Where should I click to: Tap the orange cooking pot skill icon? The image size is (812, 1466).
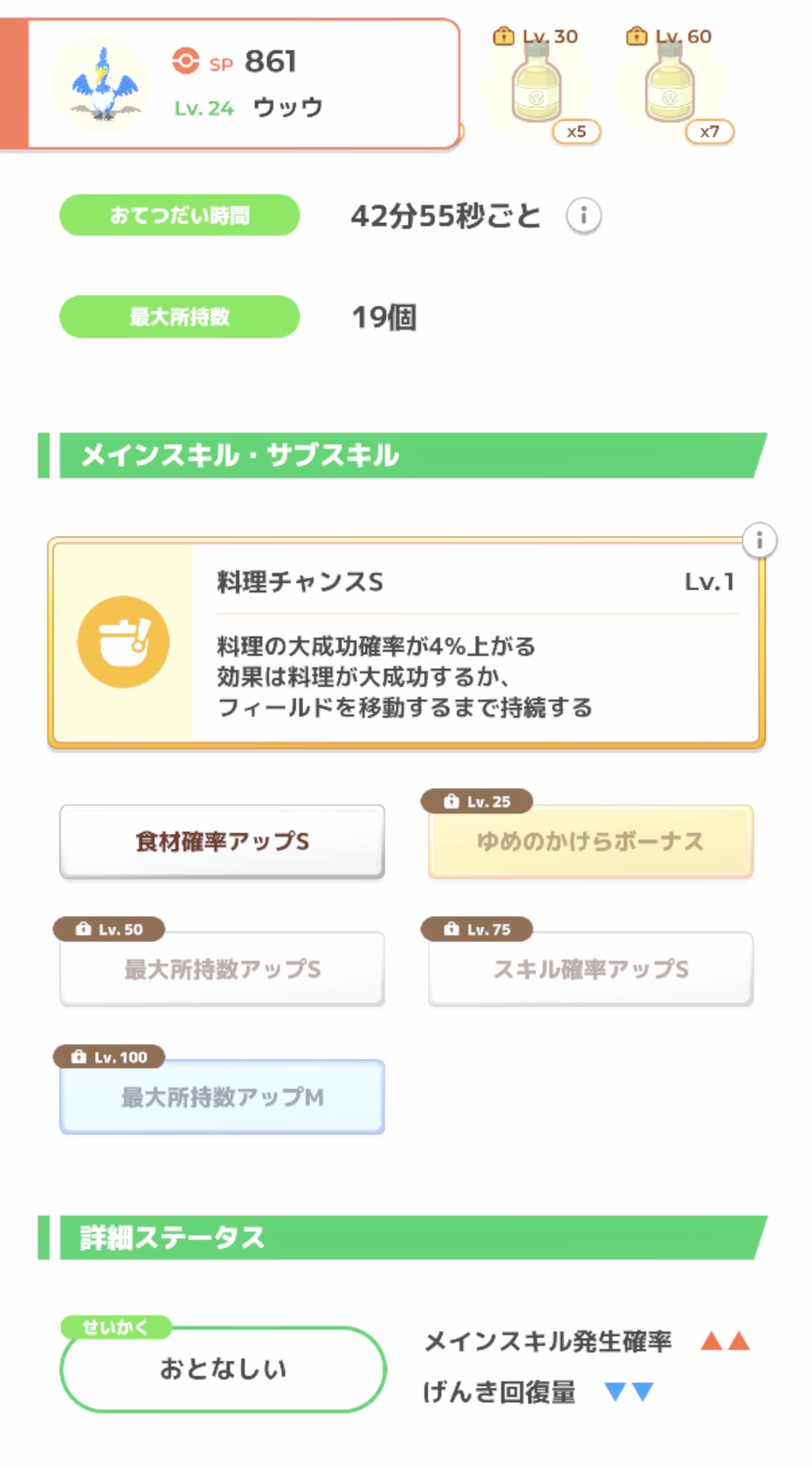123,641
